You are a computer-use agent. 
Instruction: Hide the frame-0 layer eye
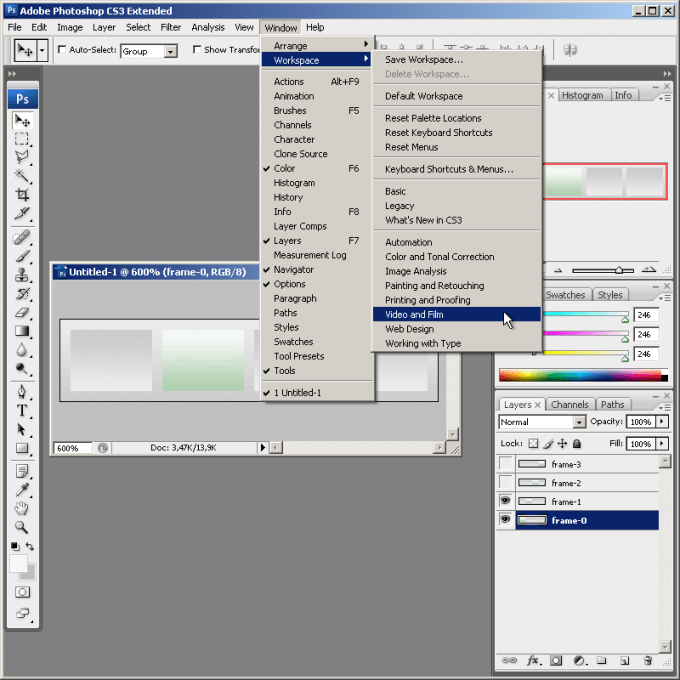click(505, 520)
